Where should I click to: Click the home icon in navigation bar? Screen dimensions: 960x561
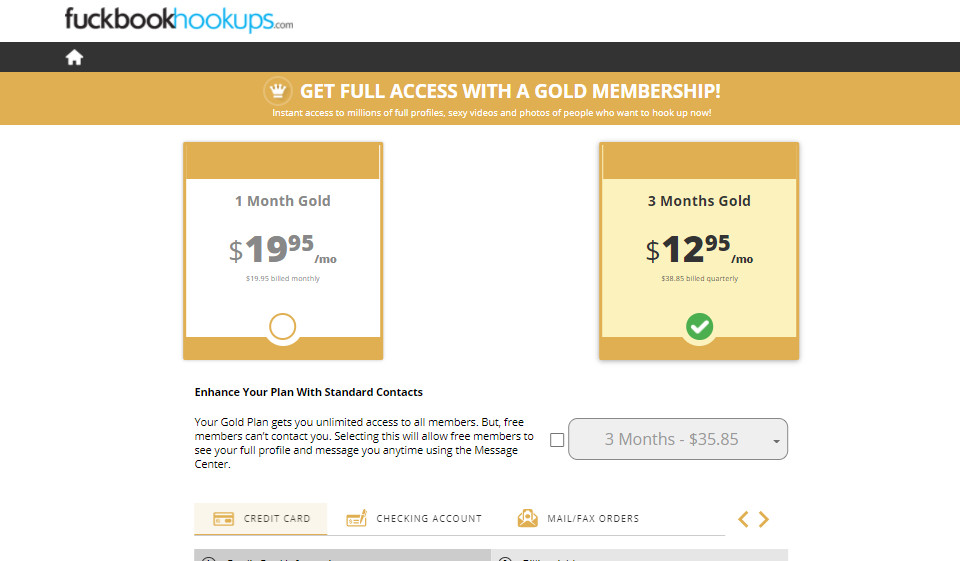[74, 57]
